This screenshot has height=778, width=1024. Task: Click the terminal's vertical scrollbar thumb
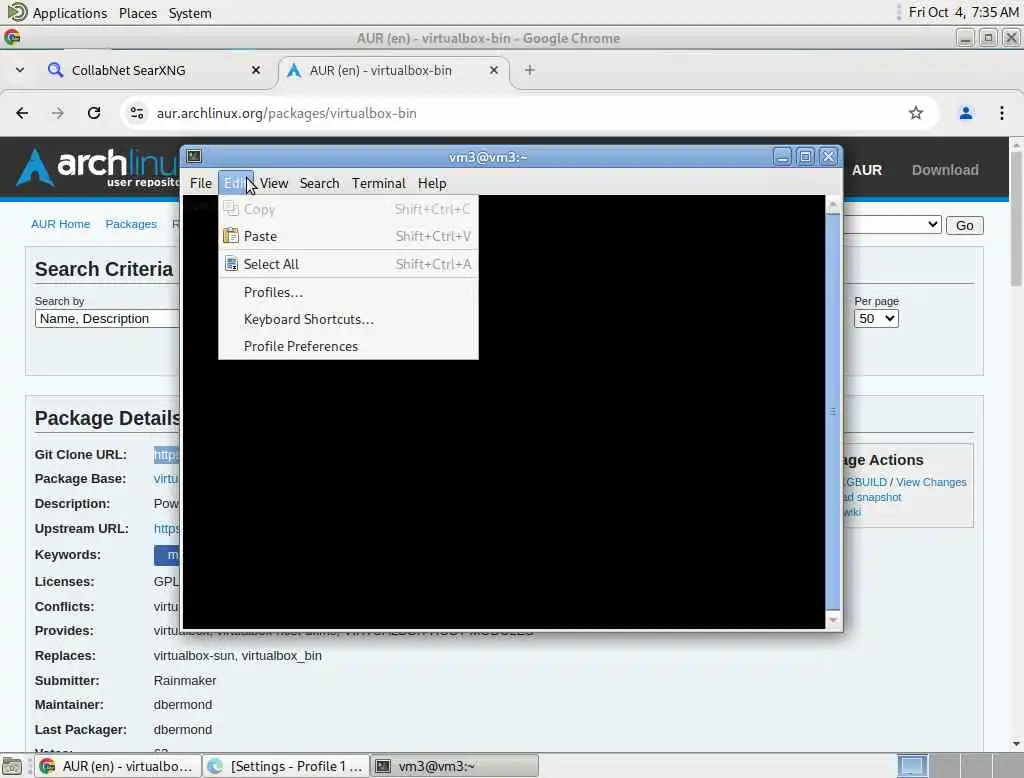click(833, 411)
